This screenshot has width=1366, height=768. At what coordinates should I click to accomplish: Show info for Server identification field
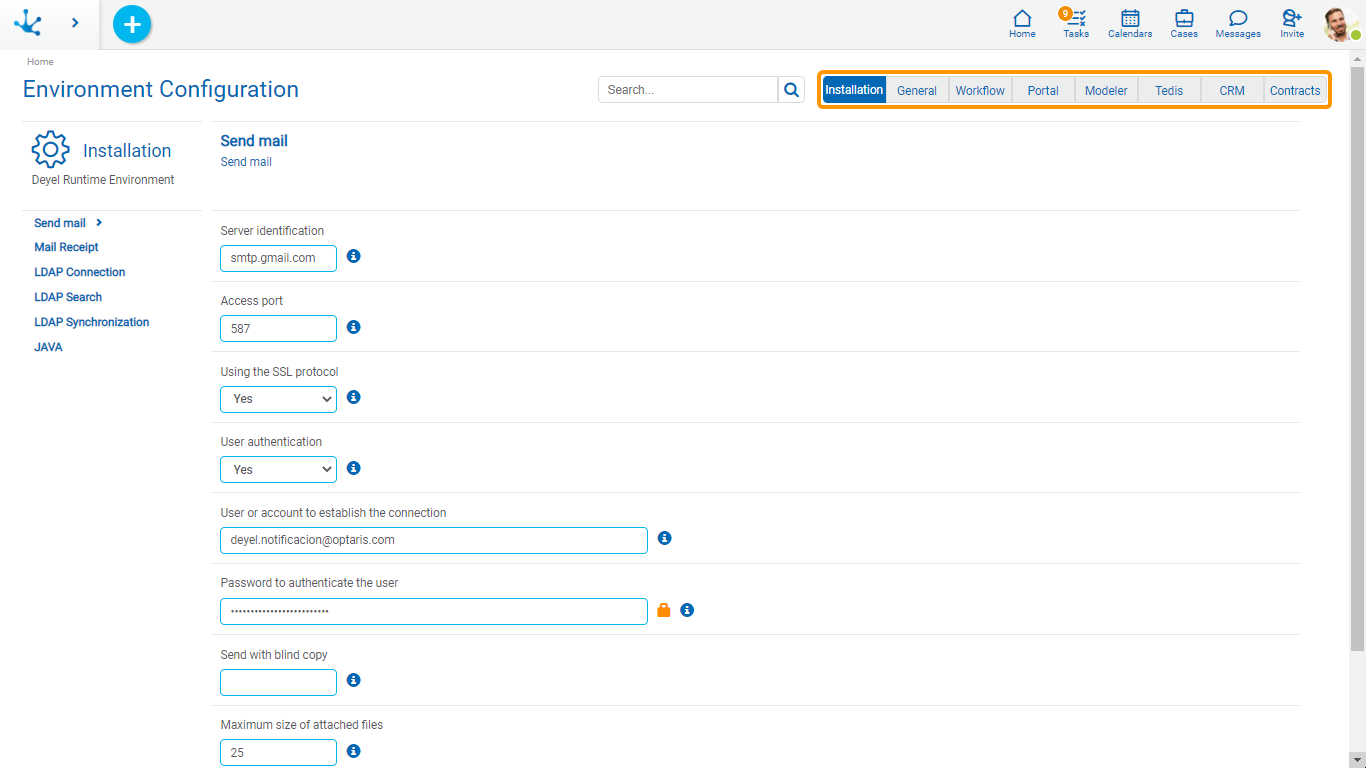(x=354, y=256)
